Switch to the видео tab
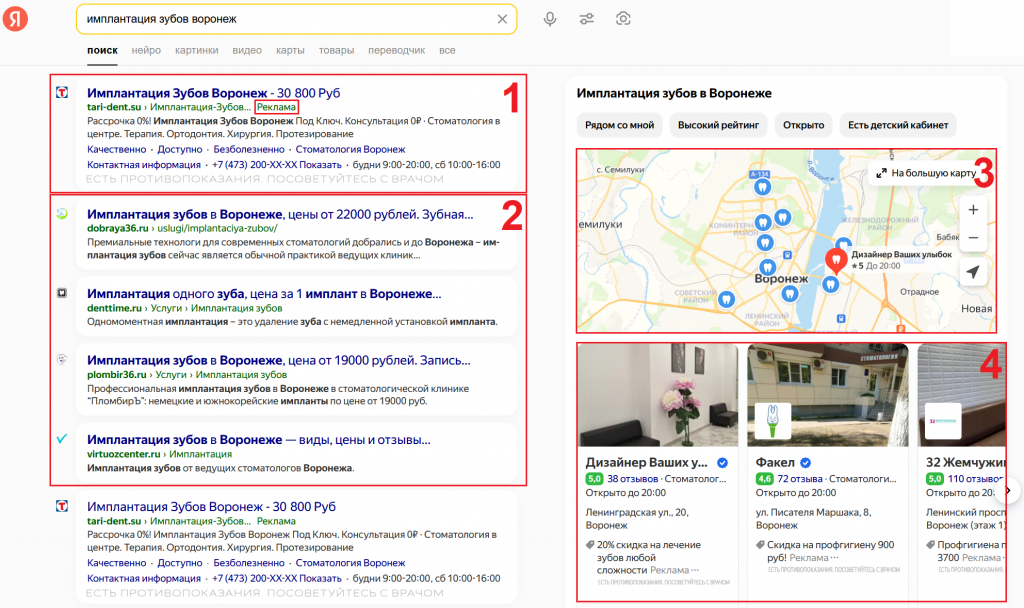 247,50
